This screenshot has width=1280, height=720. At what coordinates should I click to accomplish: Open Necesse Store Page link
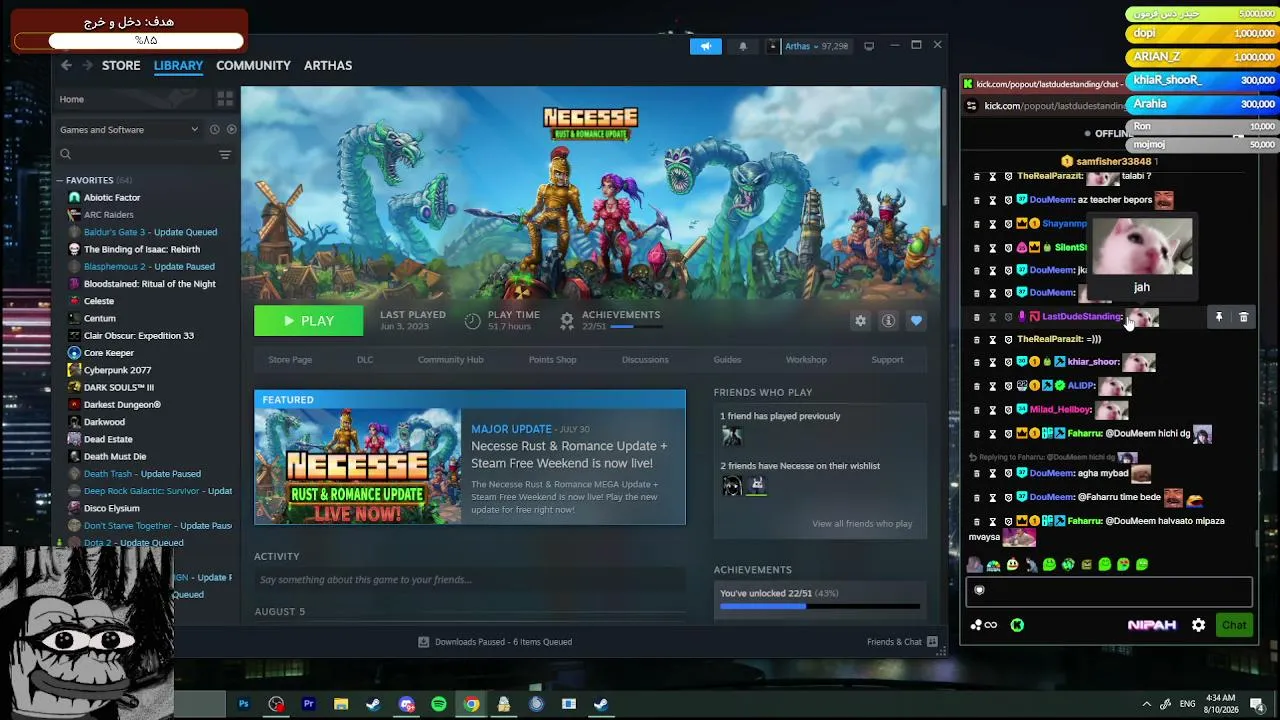(290, 360)
